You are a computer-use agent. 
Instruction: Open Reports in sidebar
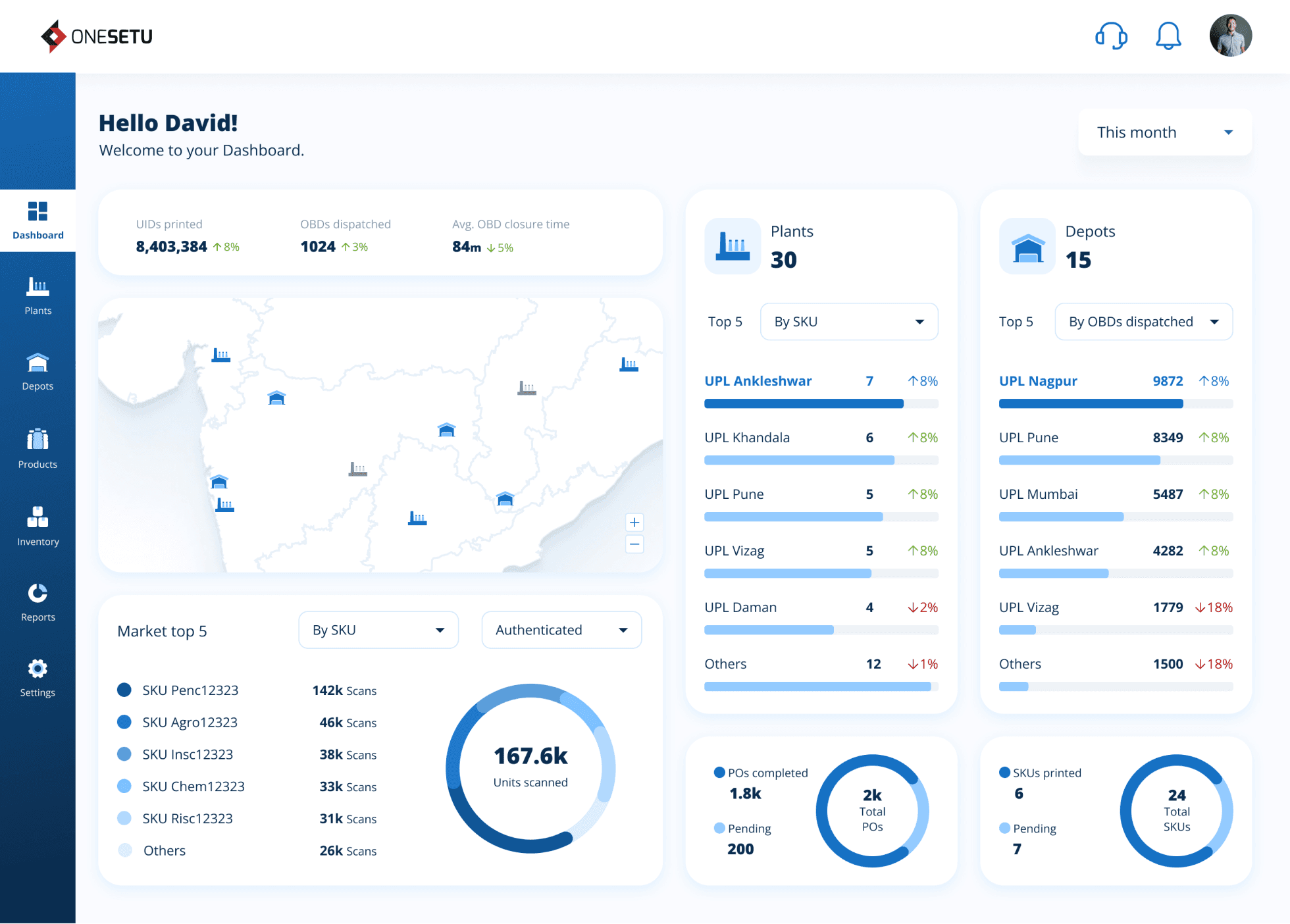click(x=38, y=603)
